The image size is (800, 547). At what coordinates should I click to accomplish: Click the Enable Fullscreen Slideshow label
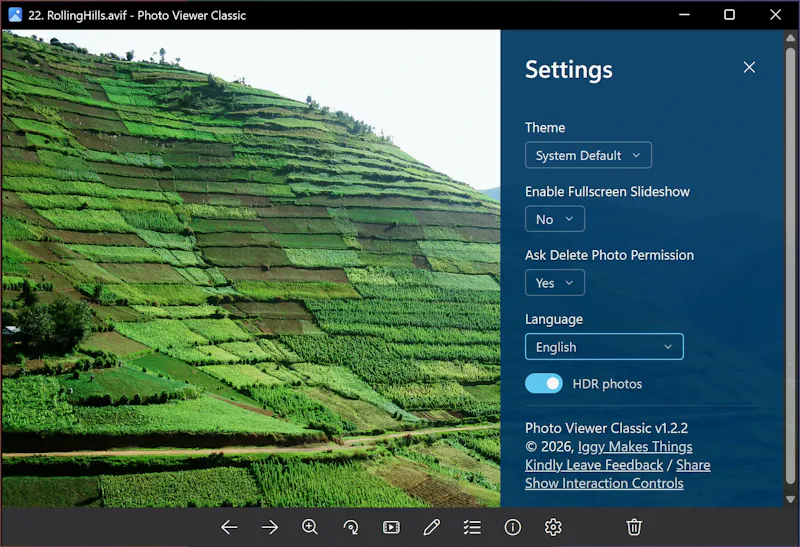click(x=607, y=191)
